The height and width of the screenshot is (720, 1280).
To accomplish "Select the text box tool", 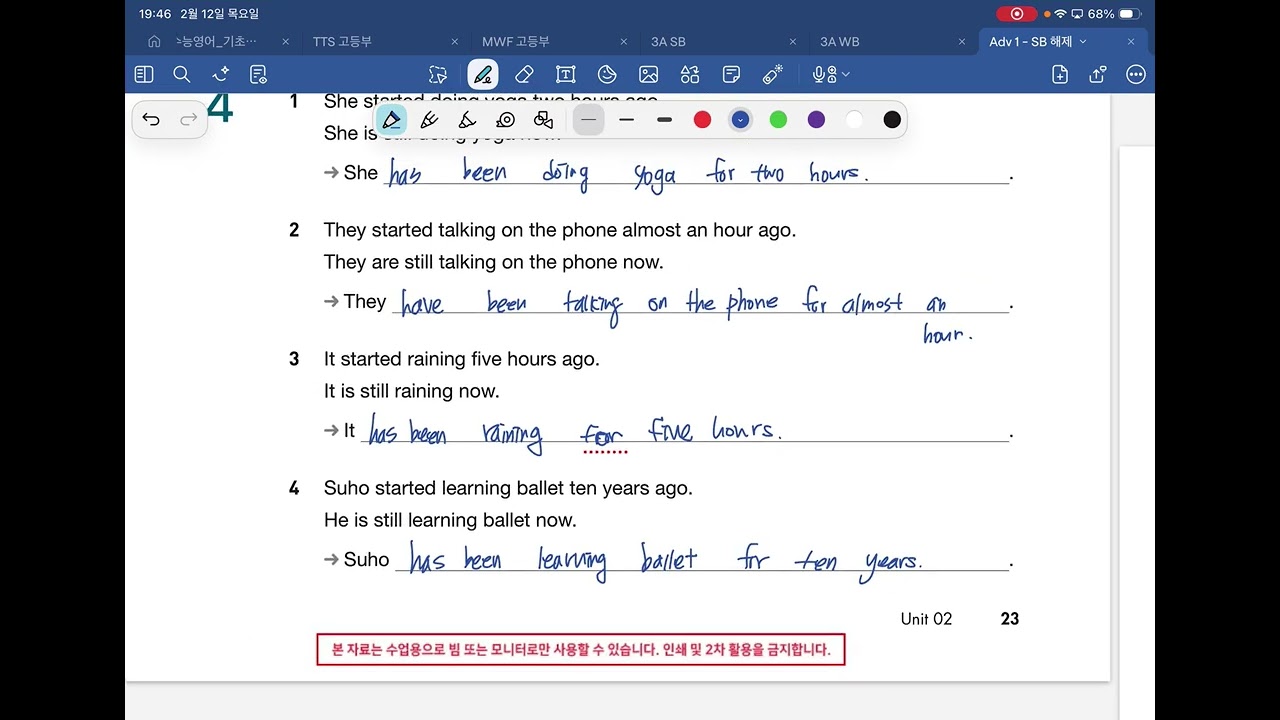I will (566, 74).
